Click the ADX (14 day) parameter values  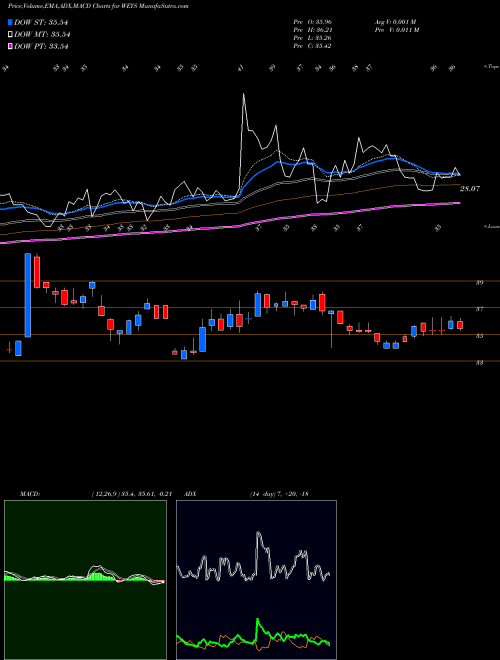point(279,494)
